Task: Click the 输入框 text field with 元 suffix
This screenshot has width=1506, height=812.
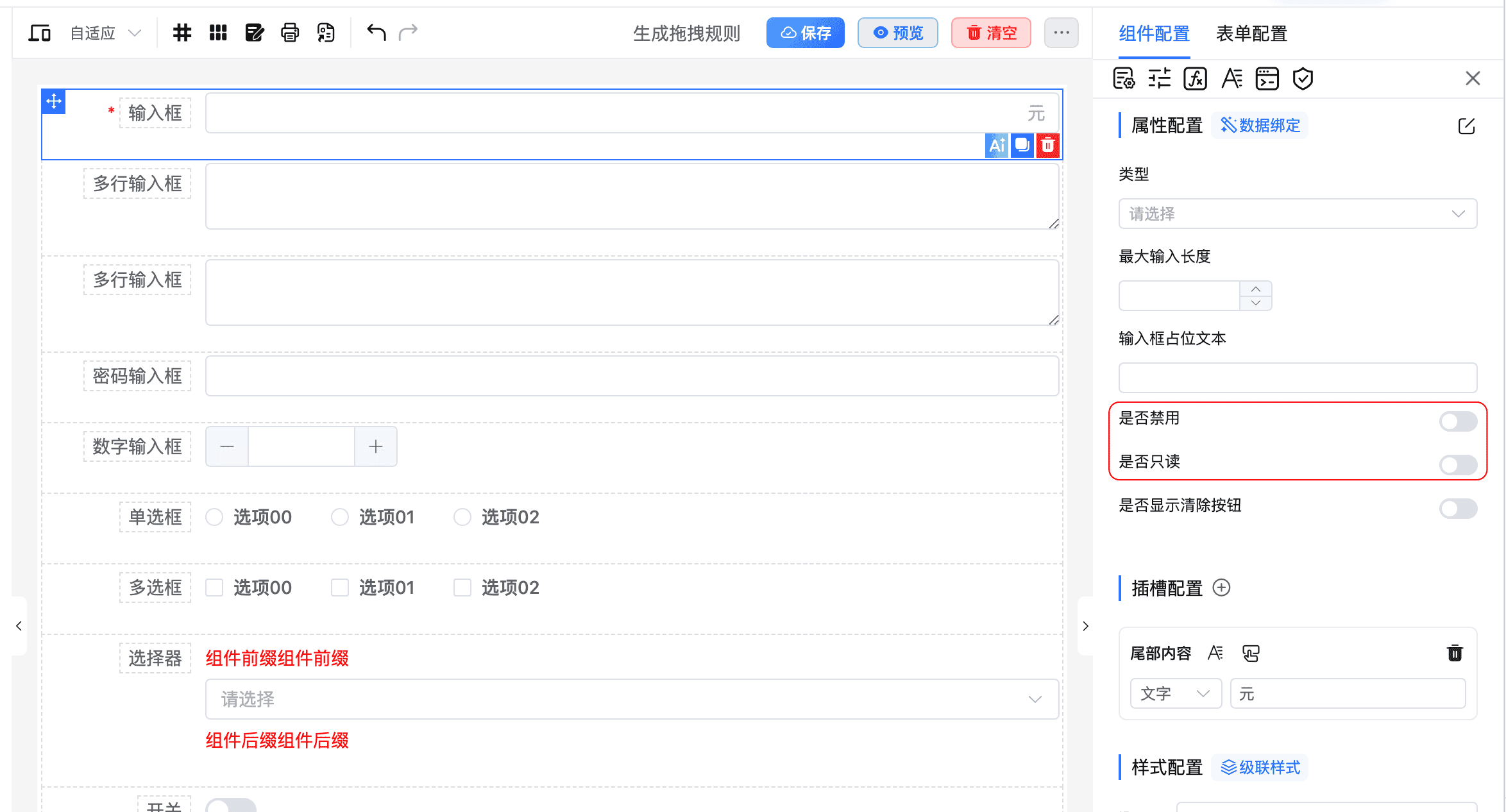Action: pos(632,113)
